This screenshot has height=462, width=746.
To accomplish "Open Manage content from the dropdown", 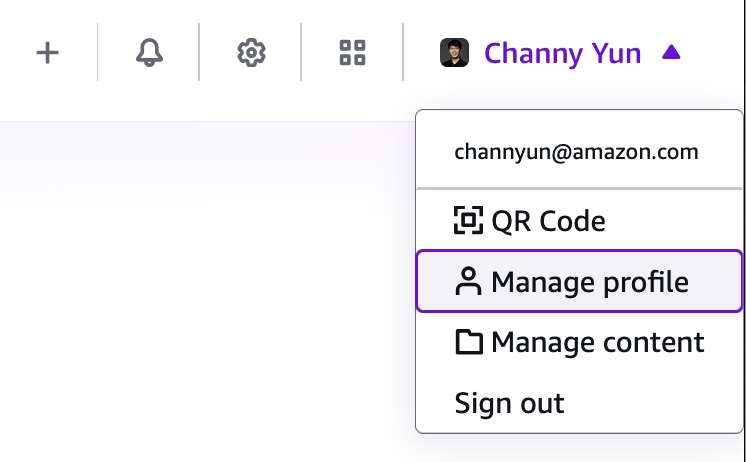I will [x=579, y=342].
